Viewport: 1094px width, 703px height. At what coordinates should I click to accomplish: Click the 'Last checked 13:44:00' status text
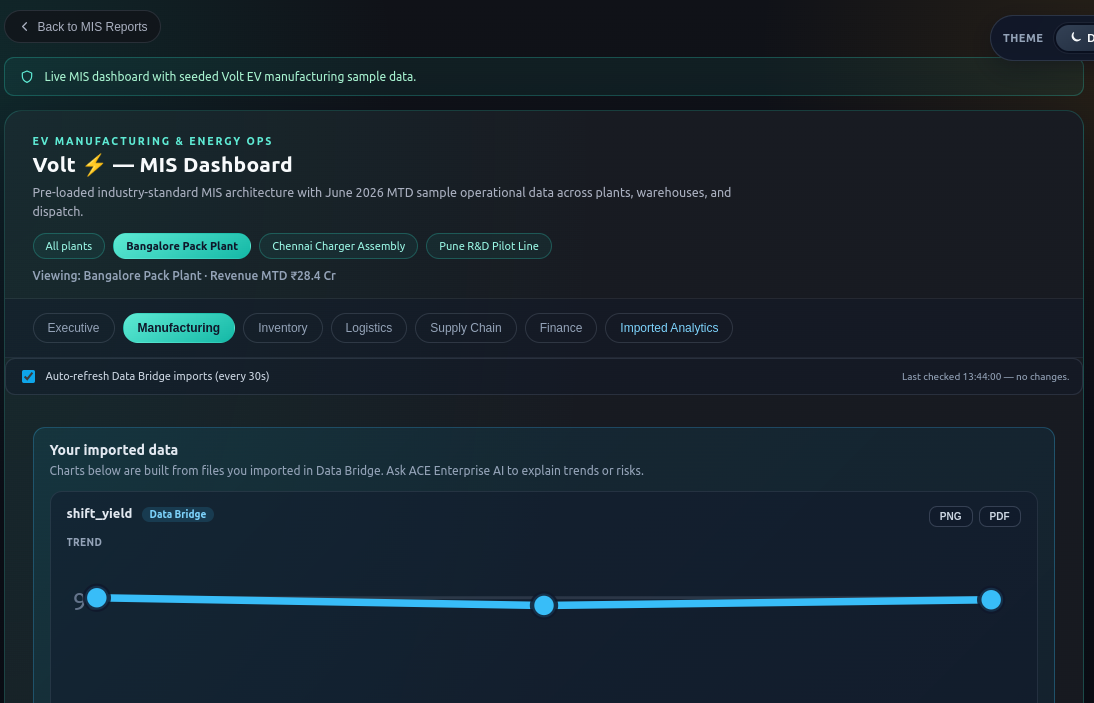pyautogui.click(x=985, y=377)
